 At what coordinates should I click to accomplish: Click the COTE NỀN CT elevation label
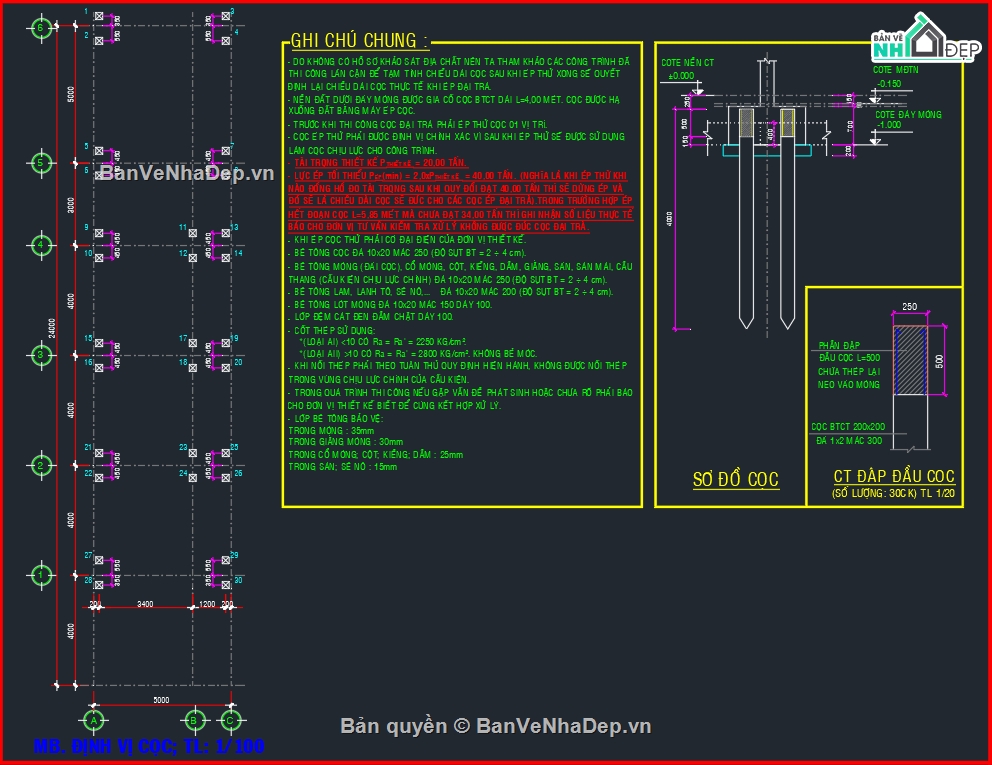coord(687,63)
